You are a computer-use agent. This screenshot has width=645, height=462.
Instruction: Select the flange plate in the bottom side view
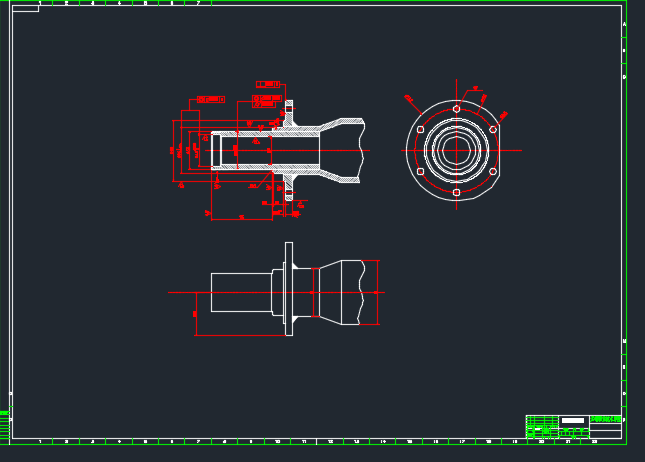[x=289, y=289]
